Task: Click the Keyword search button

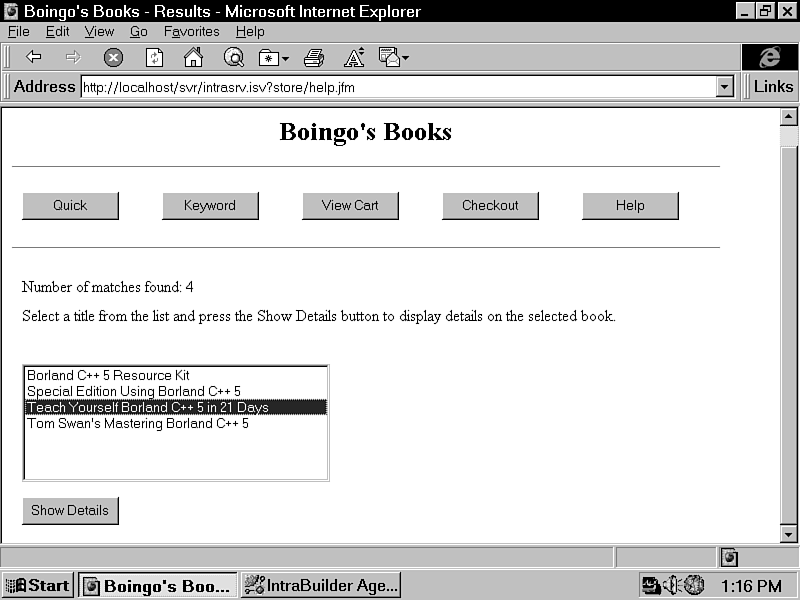Action: tap(210, 206)
